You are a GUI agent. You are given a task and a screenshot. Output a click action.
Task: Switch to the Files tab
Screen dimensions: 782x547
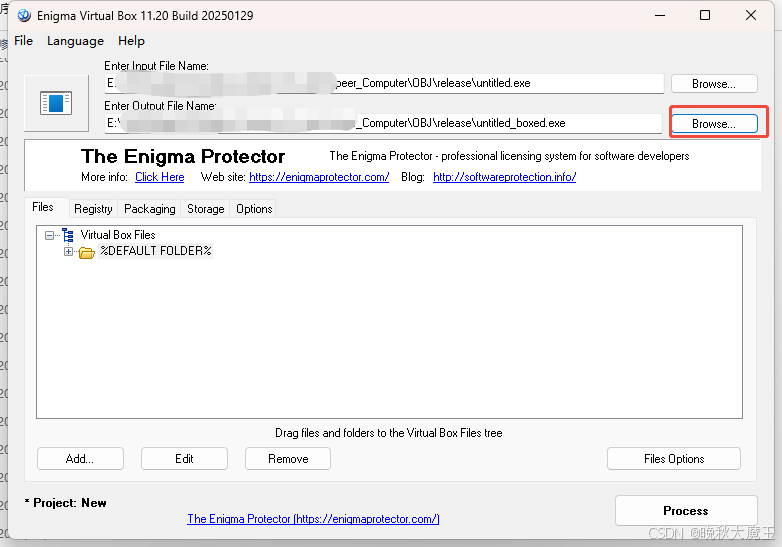(x=43, y=207)
